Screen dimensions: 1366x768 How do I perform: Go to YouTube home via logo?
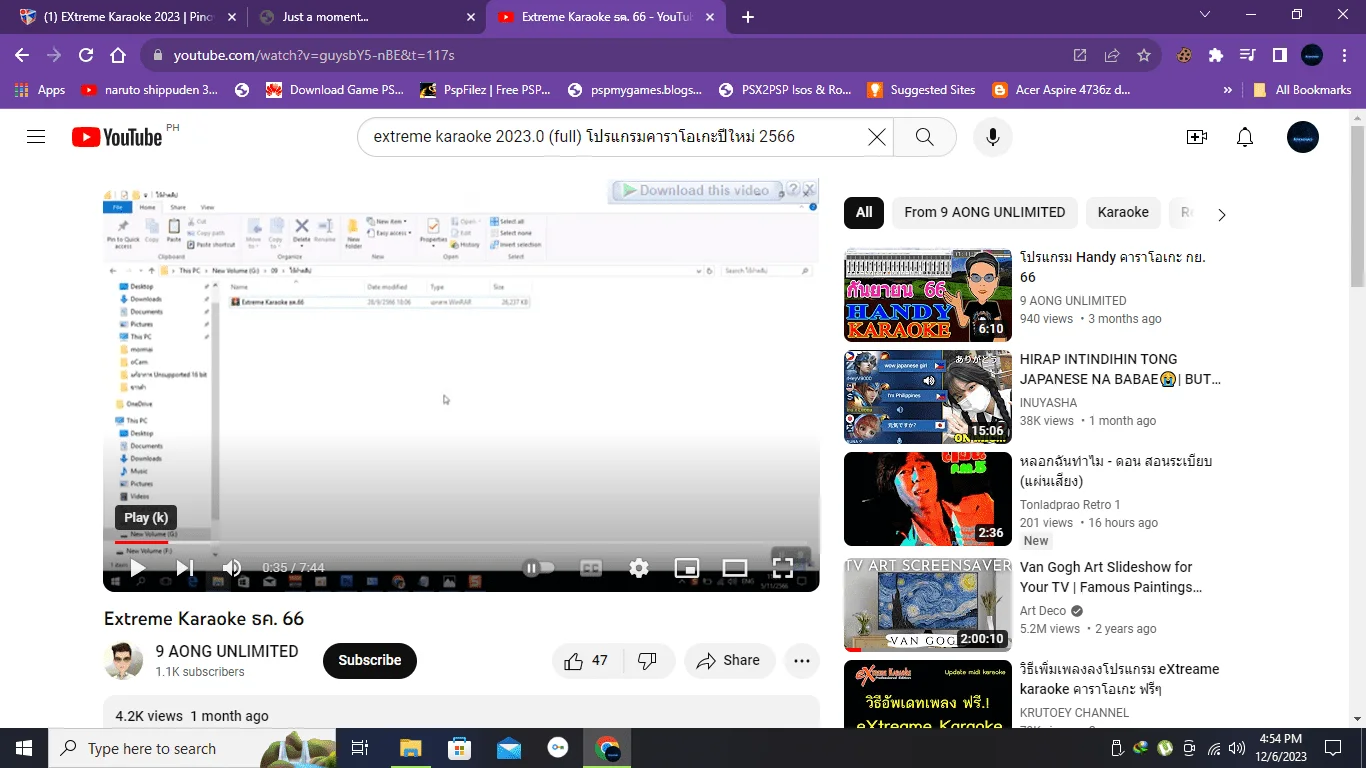click(117, 137)
